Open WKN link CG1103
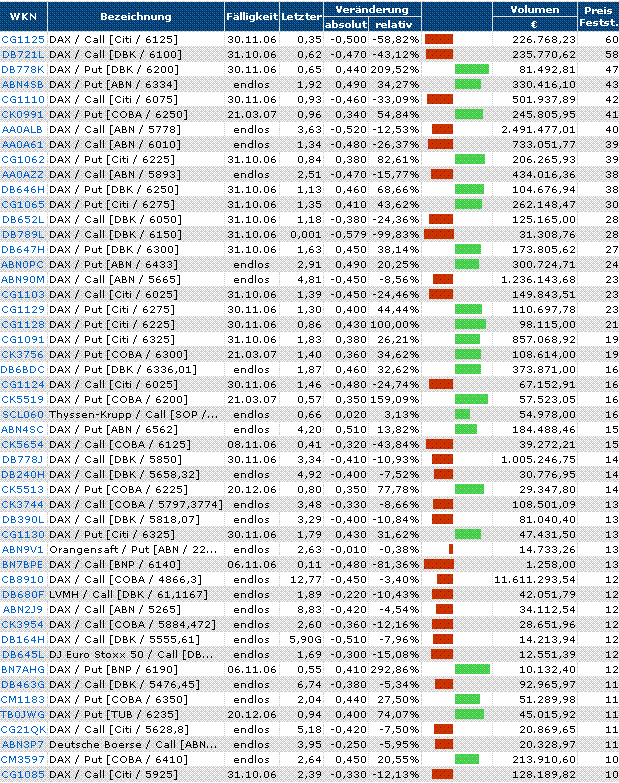The image size is (619, 783). coord(23,294)
